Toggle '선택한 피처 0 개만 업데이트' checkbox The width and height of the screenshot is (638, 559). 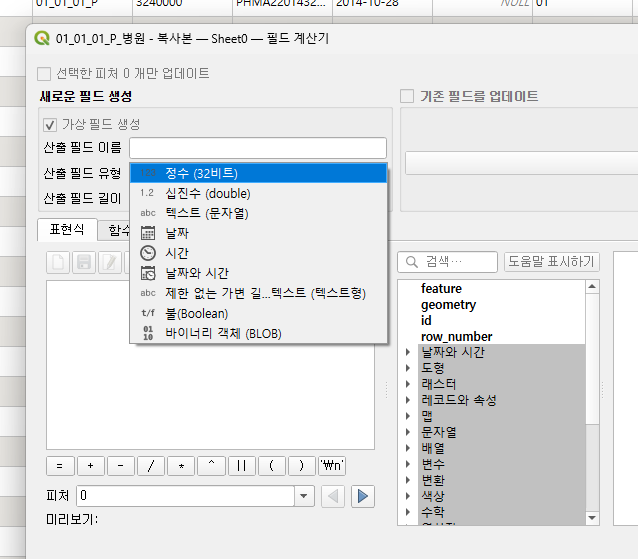point(44,74)
